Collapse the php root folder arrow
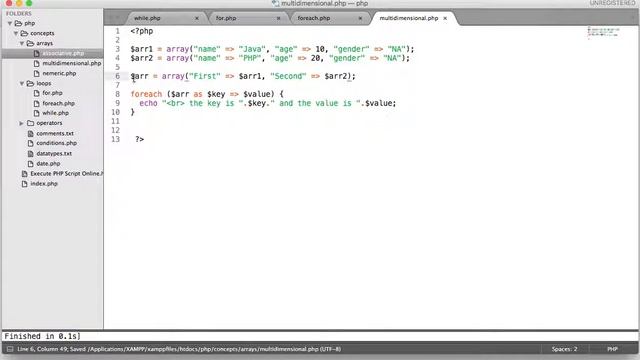 pos(10,24)
